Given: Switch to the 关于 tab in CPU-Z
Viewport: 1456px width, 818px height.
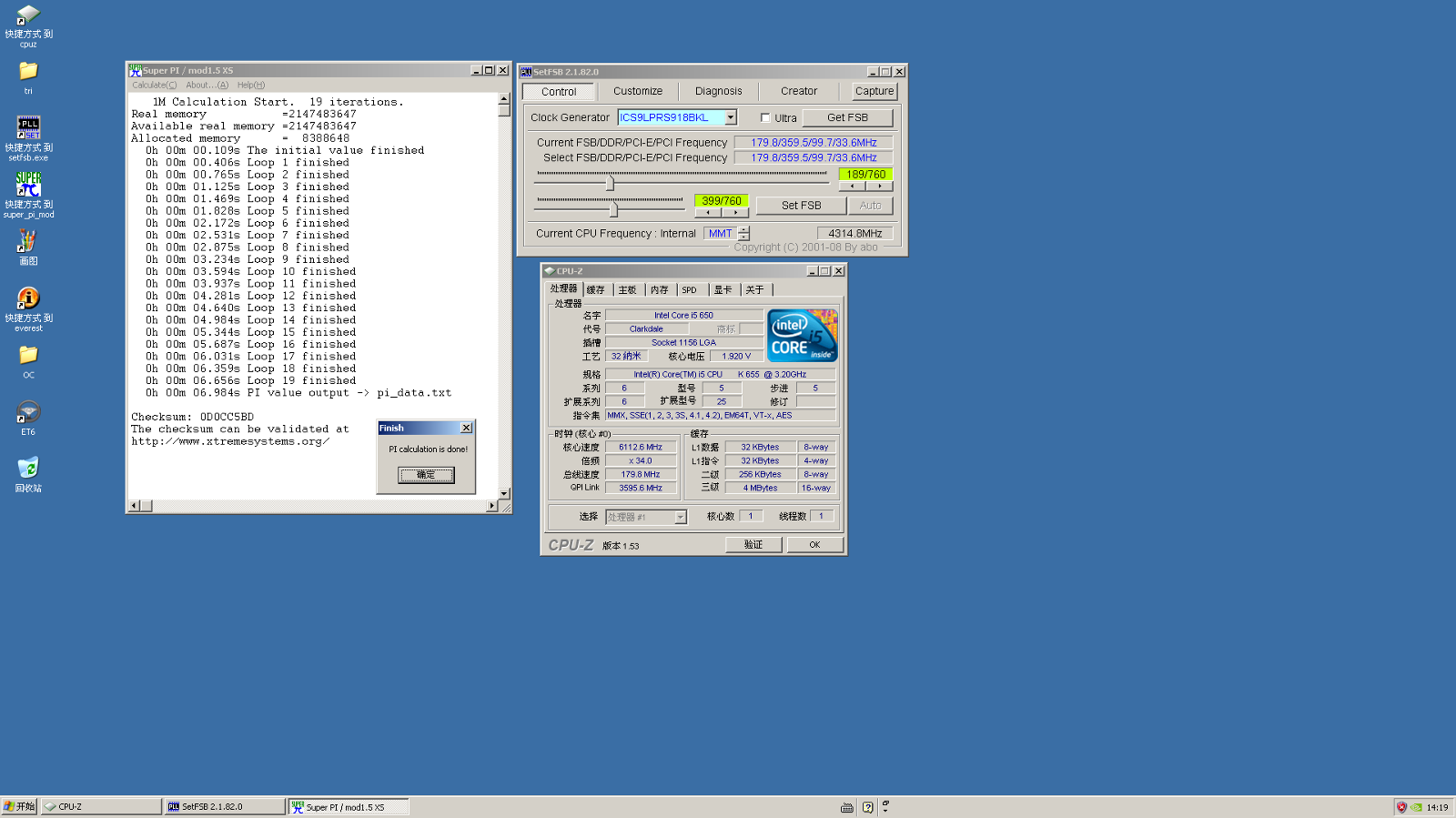Looking at the screenshot, I should [x=755, y=290].
